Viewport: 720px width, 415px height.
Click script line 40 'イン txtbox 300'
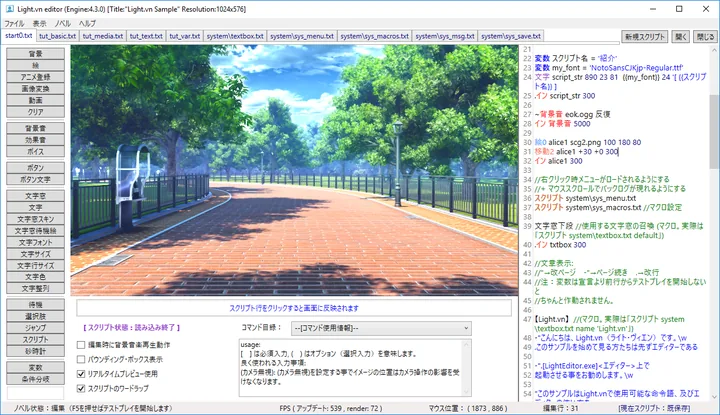pyautogui.click(x=560, y=245)
